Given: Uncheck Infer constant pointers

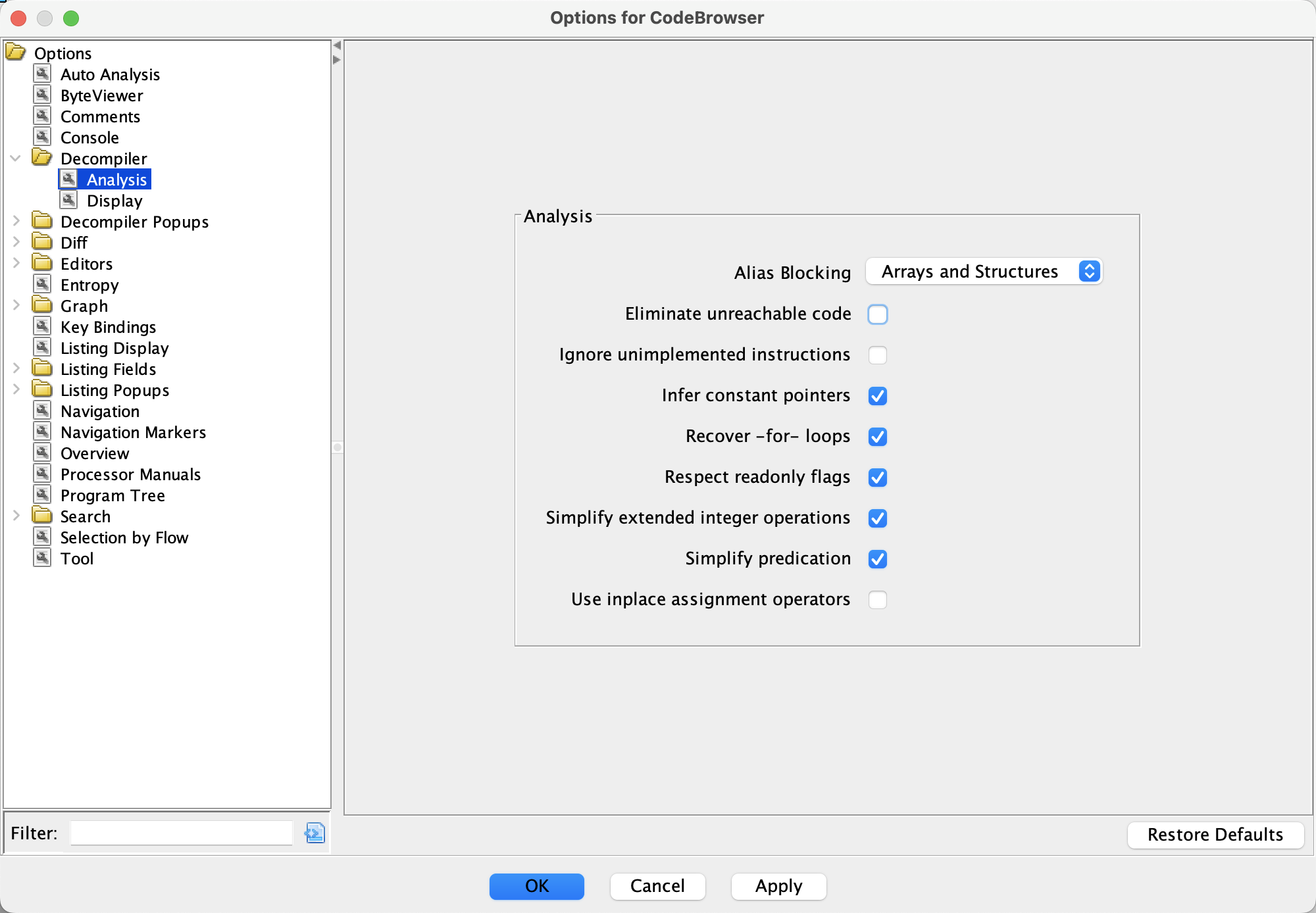Looking at the screenshot, I should pos(877,396).
